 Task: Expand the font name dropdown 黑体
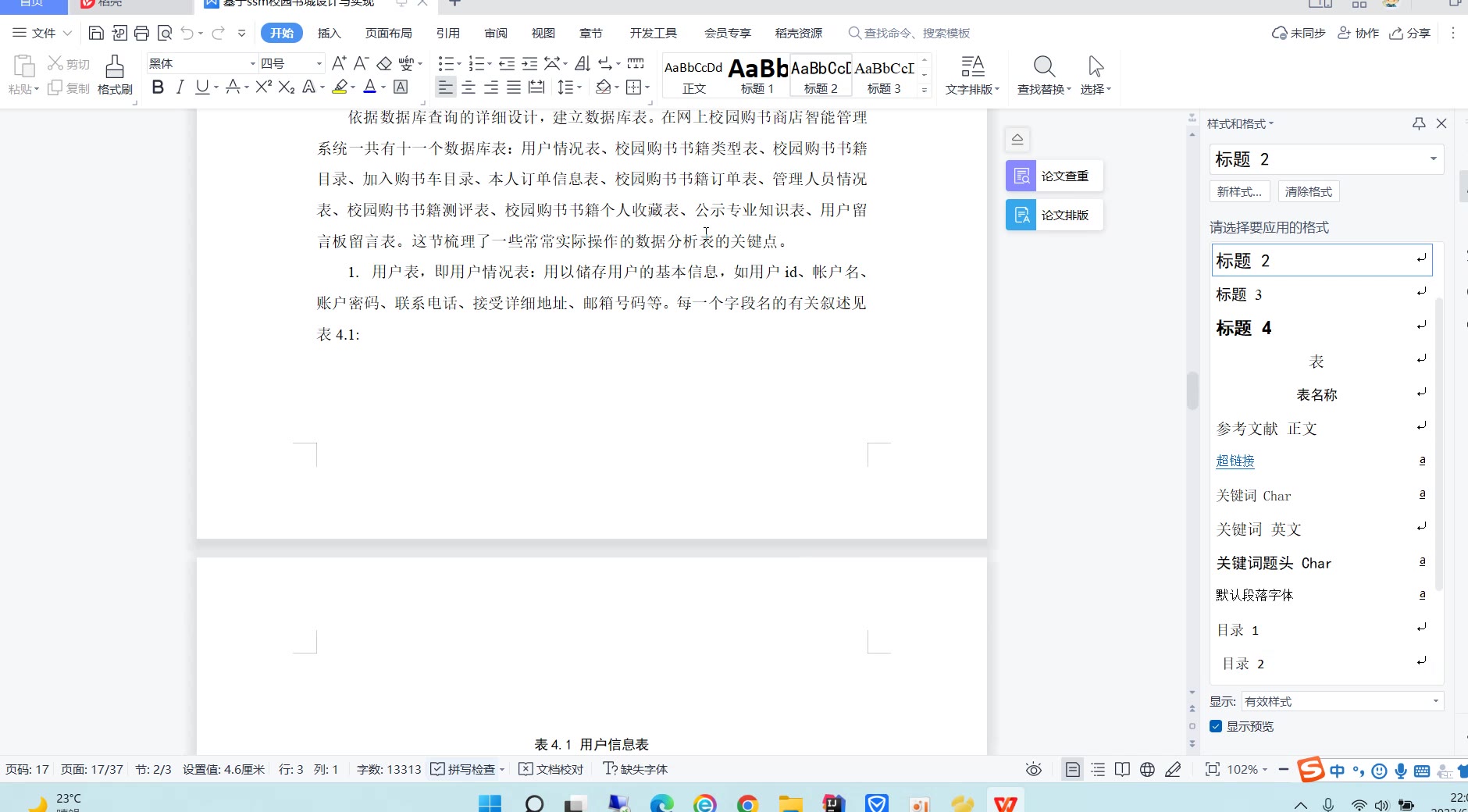pyautogui.click(x=252, y=63)
